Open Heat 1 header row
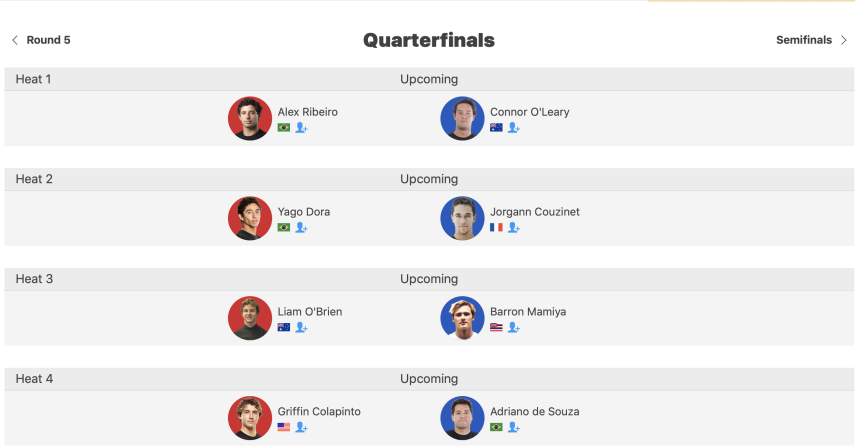This screenshot has height=447, width=856. [429, 79]
